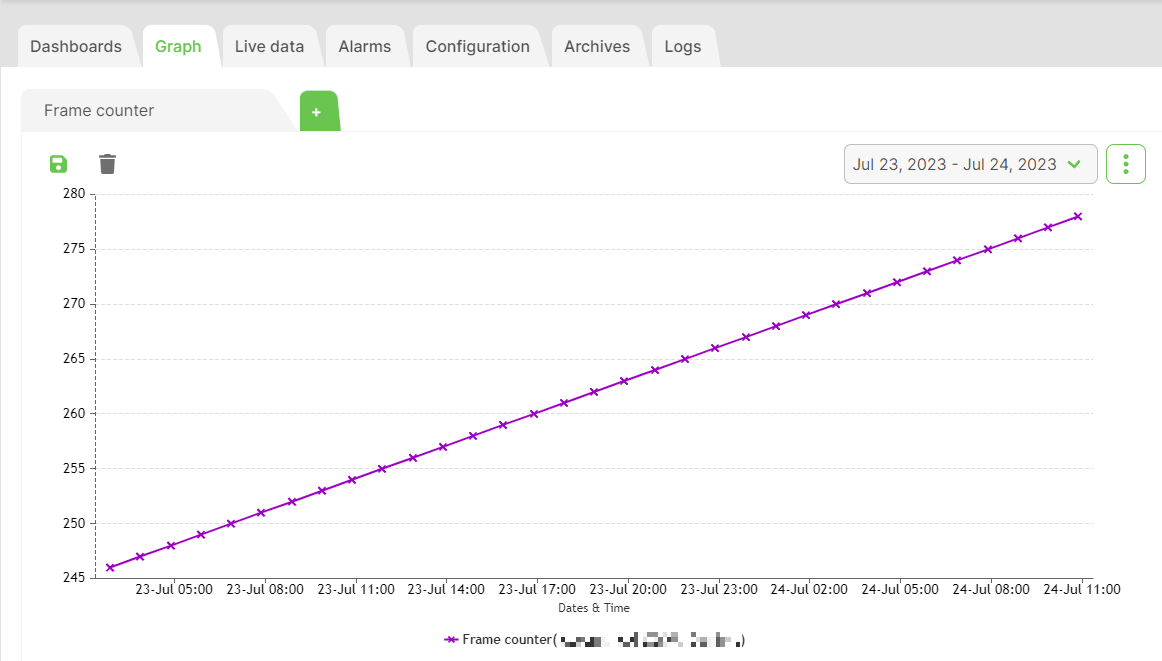View the Logs tab
The image size is (1162, 661).
683,47
